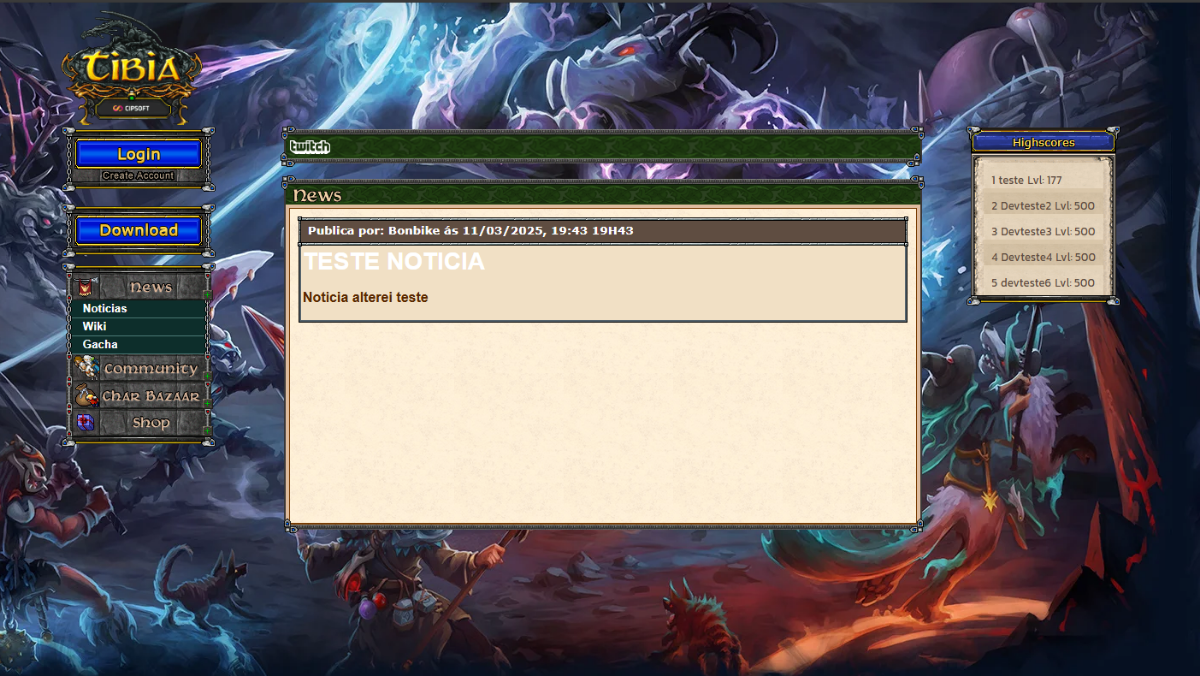Viewport: 1200px width, 676px height.
Task: Click the Char Bazaar loot bag icon
Action: tap(86, 396)
